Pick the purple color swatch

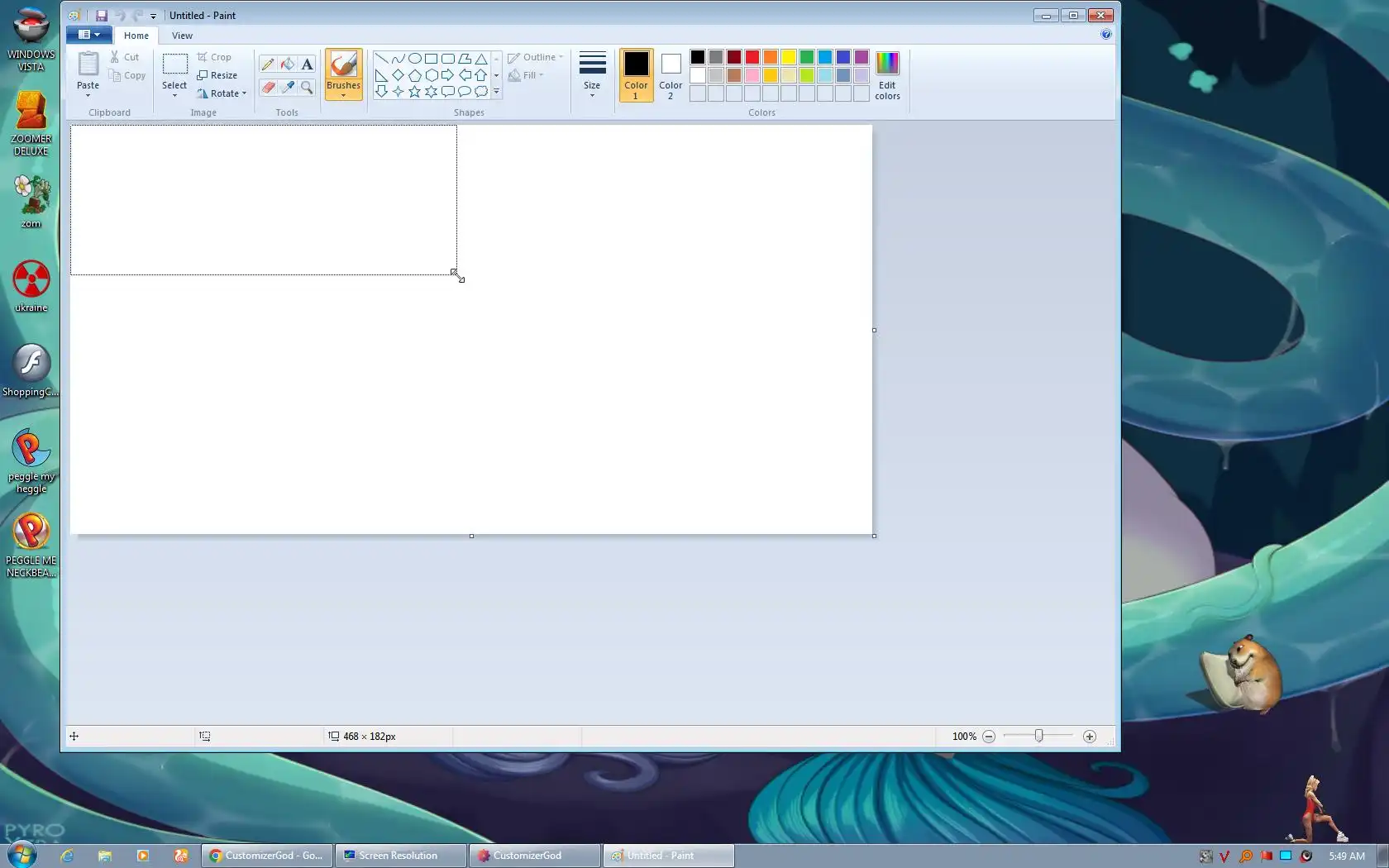coord(862,57)
